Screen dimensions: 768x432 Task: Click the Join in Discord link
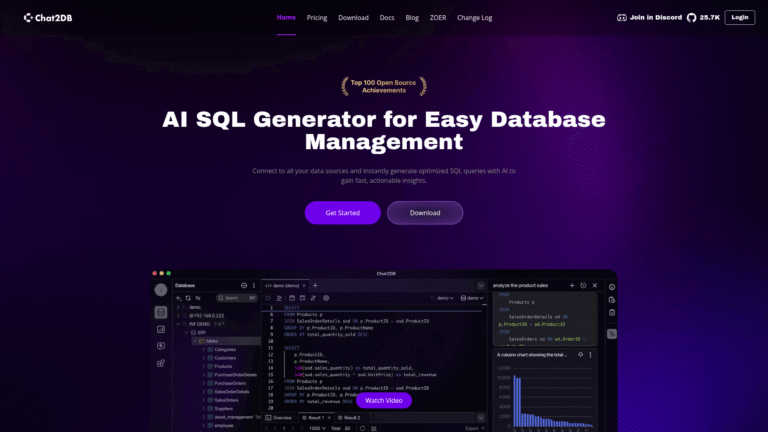655,18
